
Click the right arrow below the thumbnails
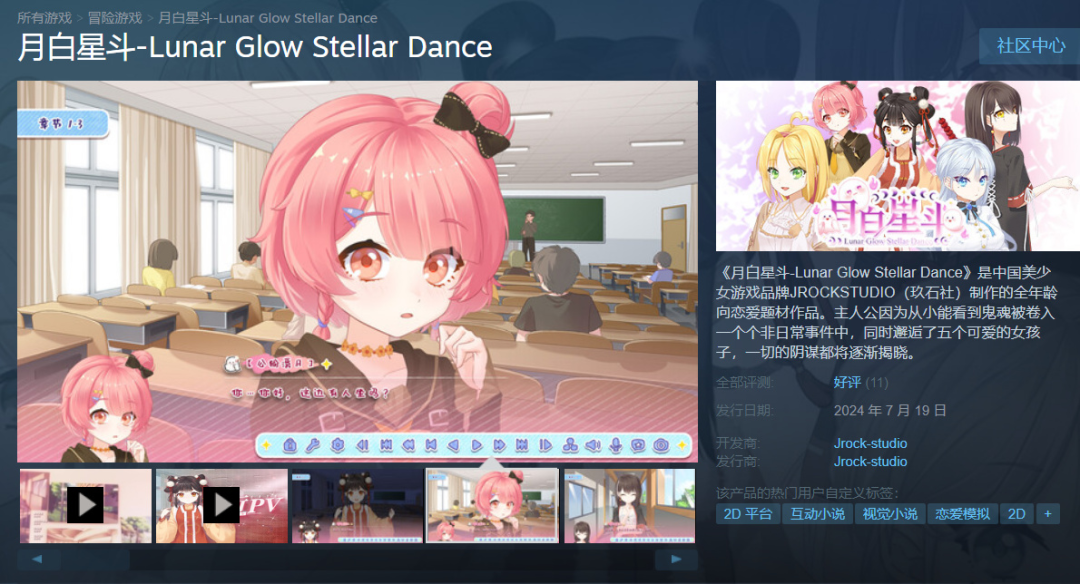(x=676, y=559)
